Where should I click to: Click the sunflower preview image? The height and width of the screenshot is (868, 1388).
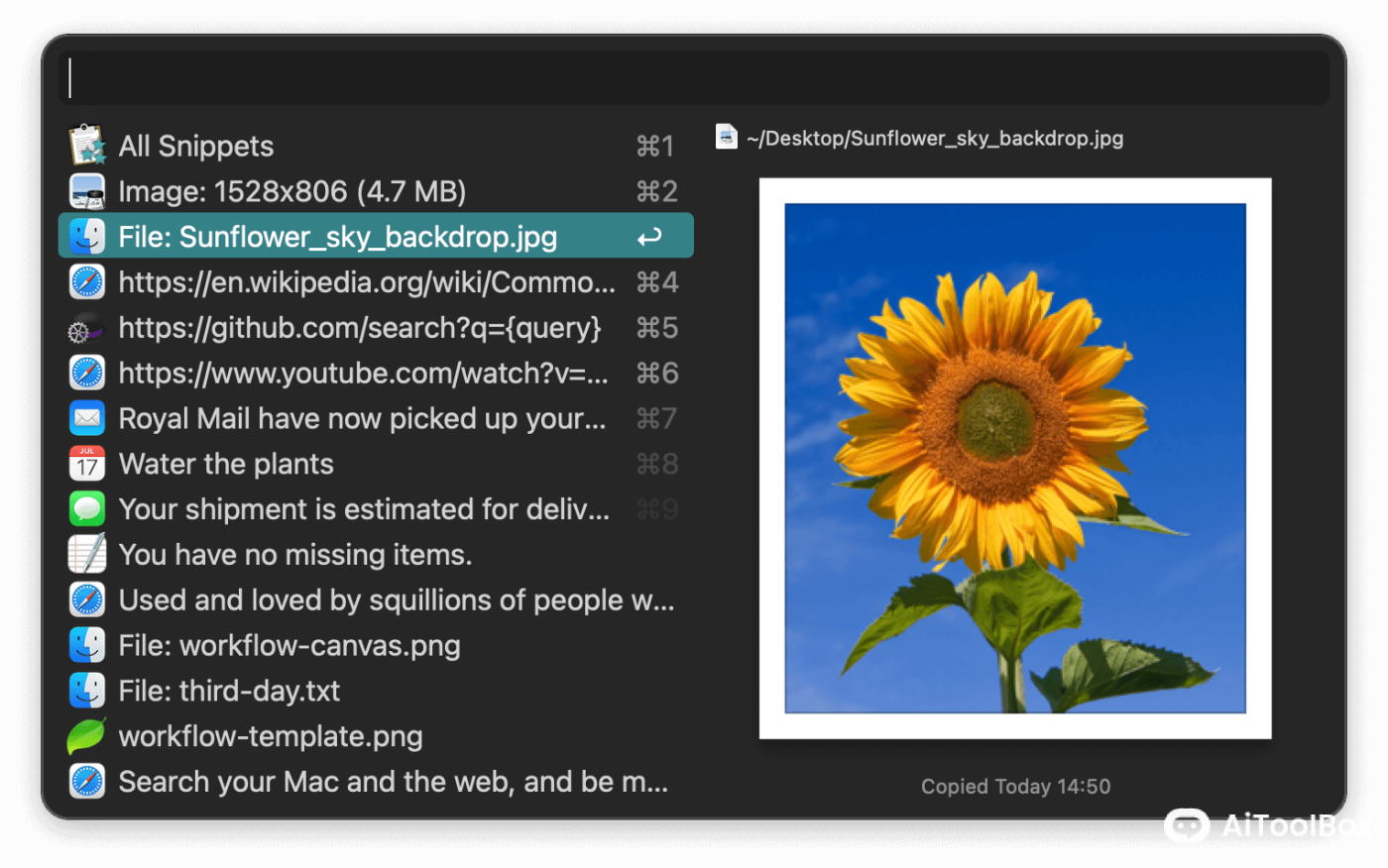pos(1014,458)
